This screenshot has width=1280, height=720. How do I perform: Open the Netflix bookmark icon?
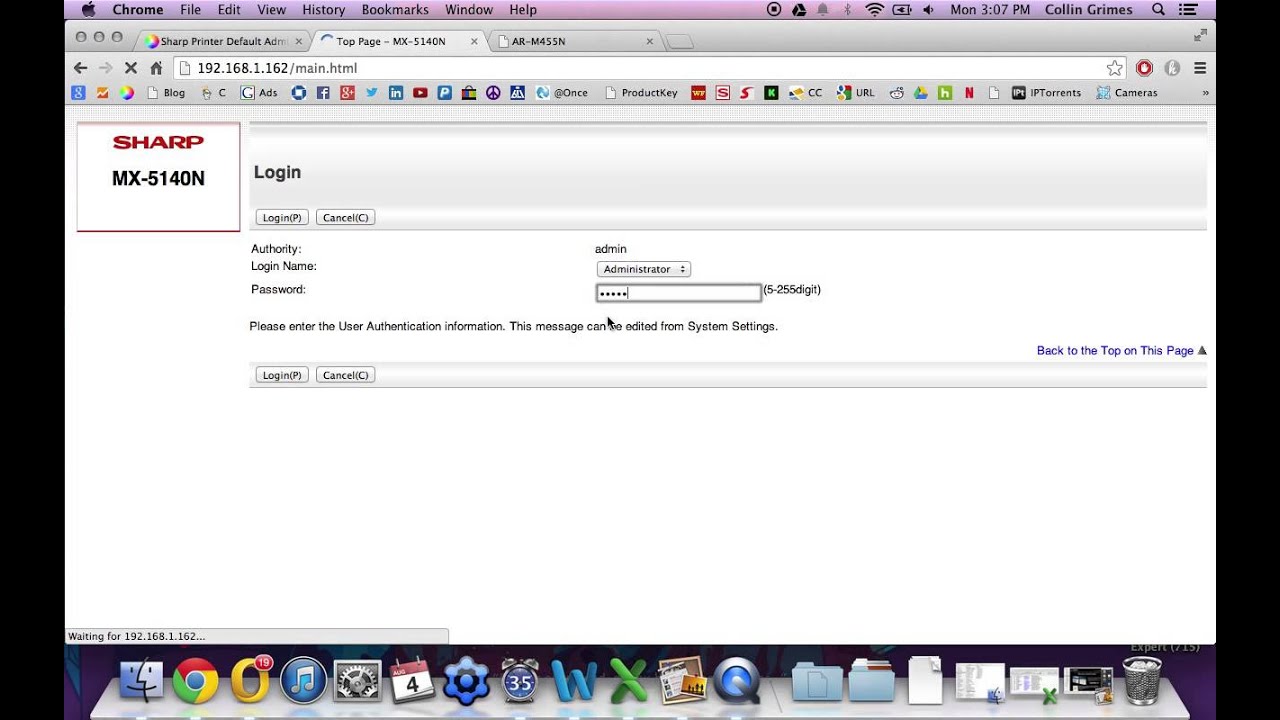(x=969, y=93)
